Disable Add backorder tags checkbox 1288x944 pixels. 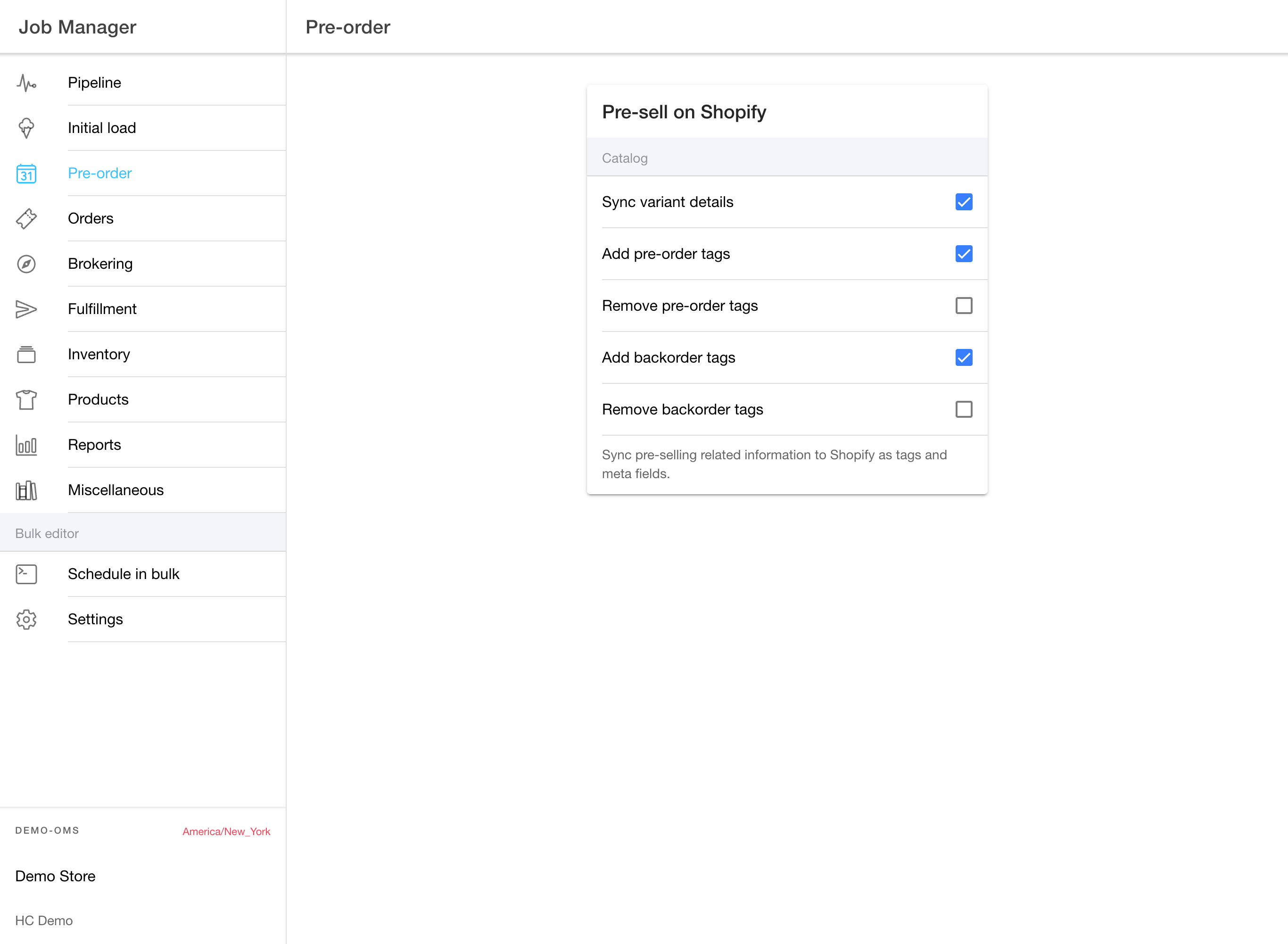coord(964,358)
